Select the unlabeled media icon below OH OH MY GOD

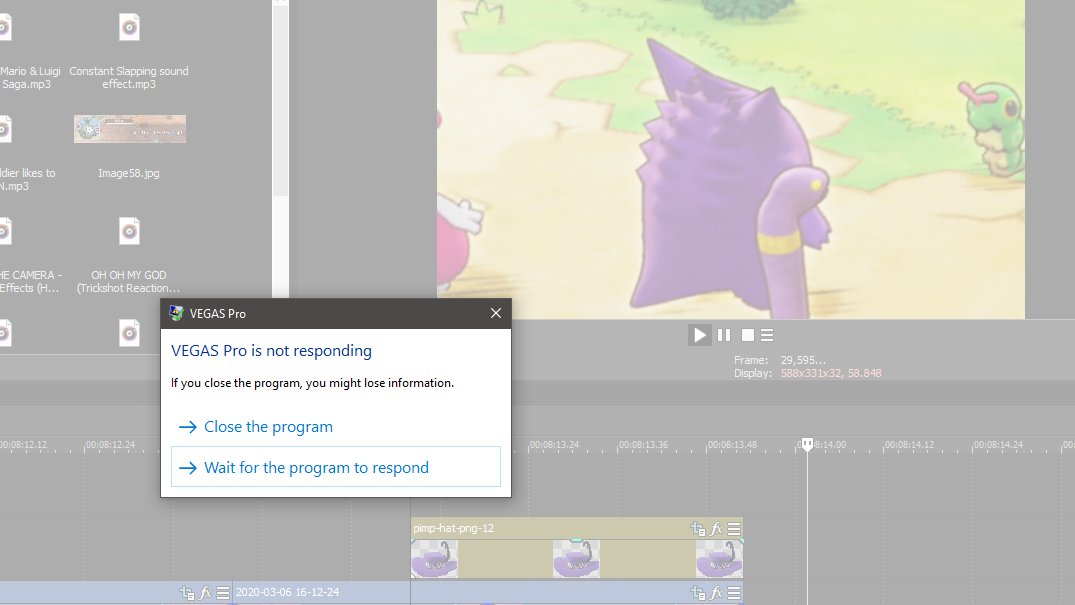pyautogui.click(x=129, y=333)
